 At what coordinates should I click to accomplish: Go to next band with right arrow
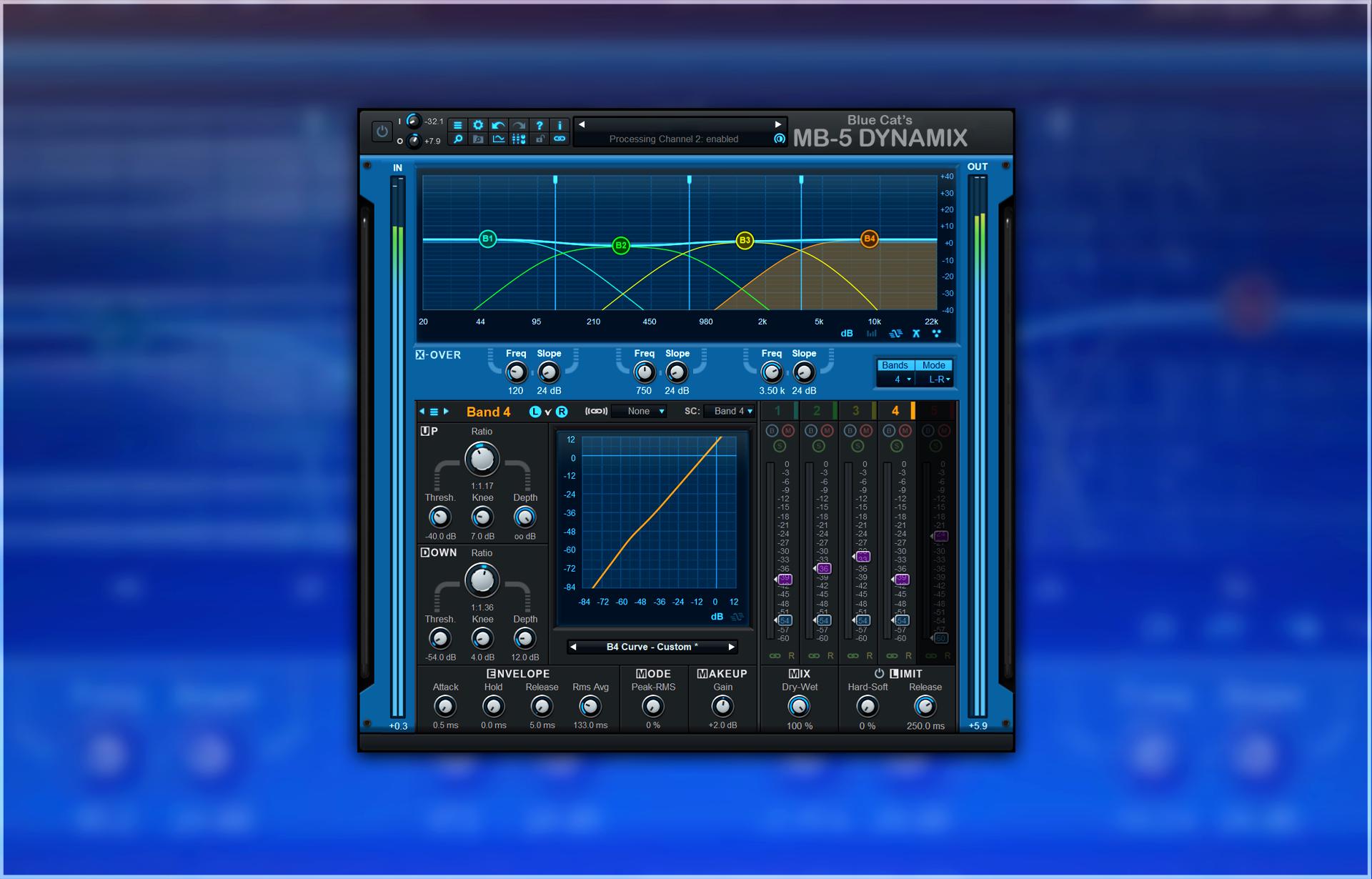pos(447,411)
